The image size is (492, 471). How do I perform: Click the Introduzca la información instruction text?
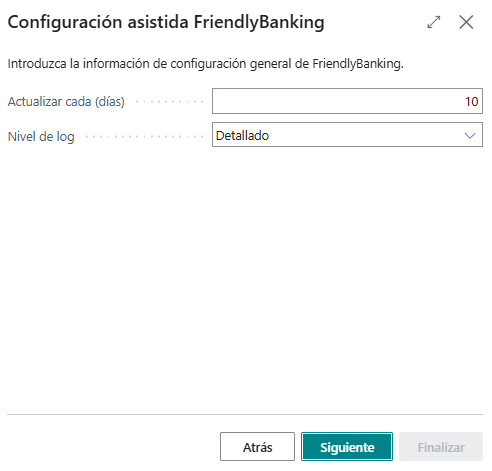205,64
